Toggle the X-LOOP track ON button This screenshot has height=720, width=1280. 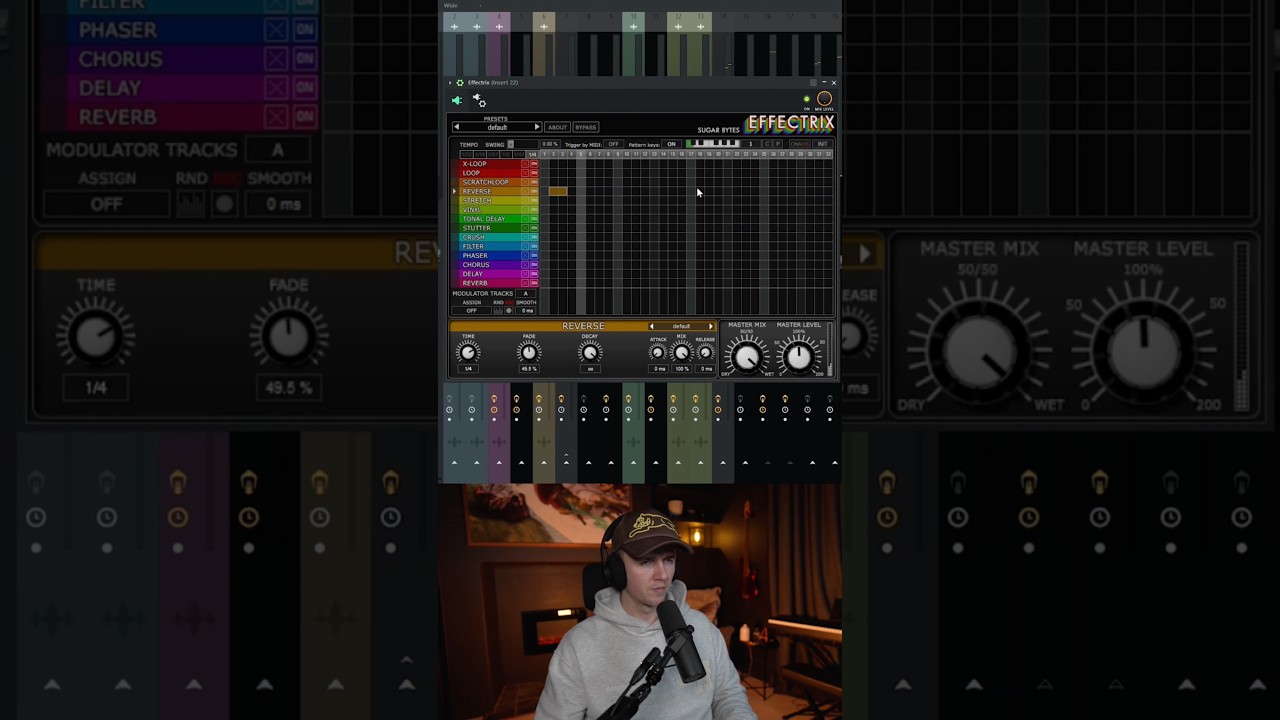pyautogui.click(x=534, y=163)
